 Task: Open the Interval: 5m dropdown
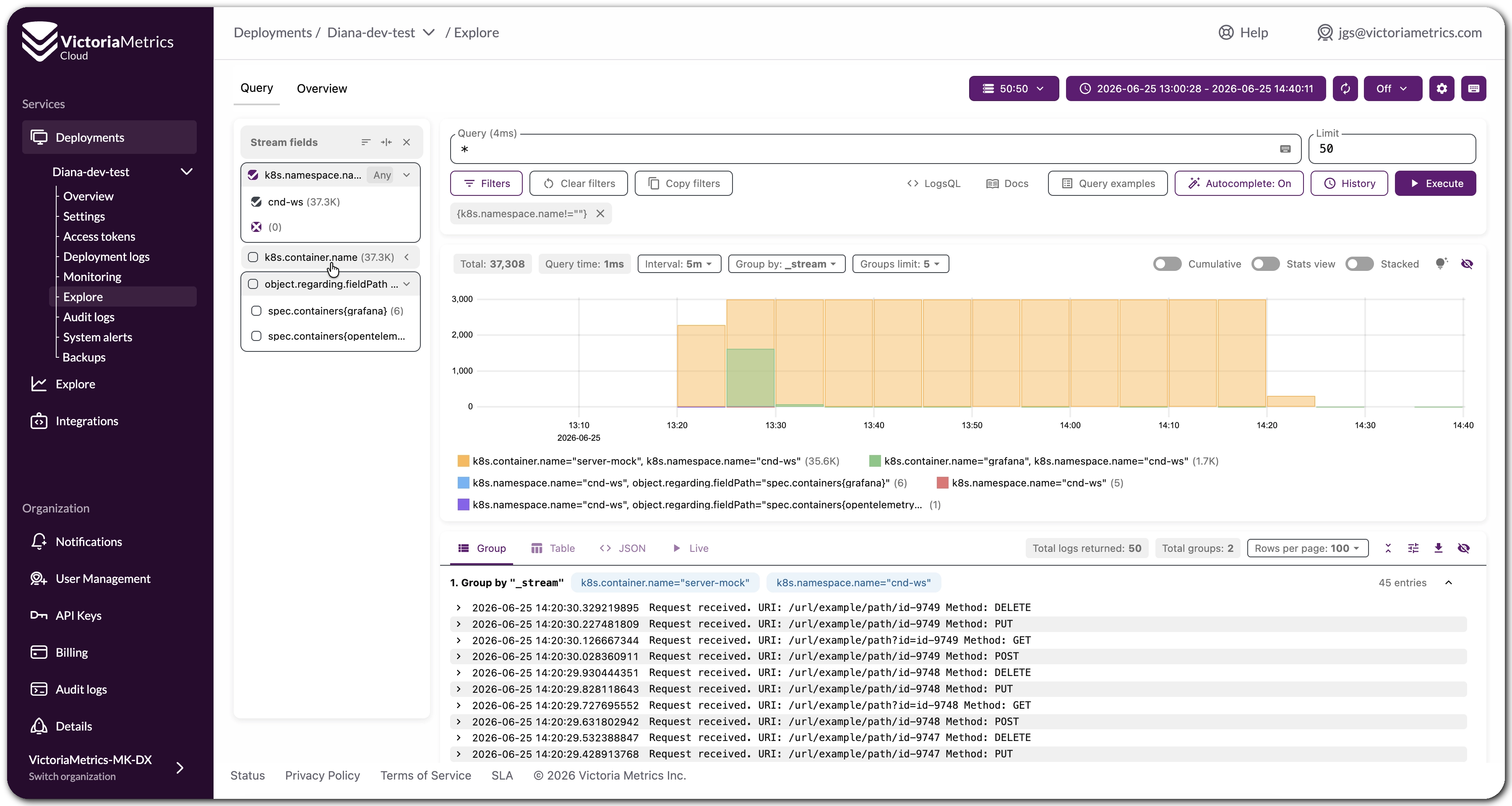(x=679, y=264)
